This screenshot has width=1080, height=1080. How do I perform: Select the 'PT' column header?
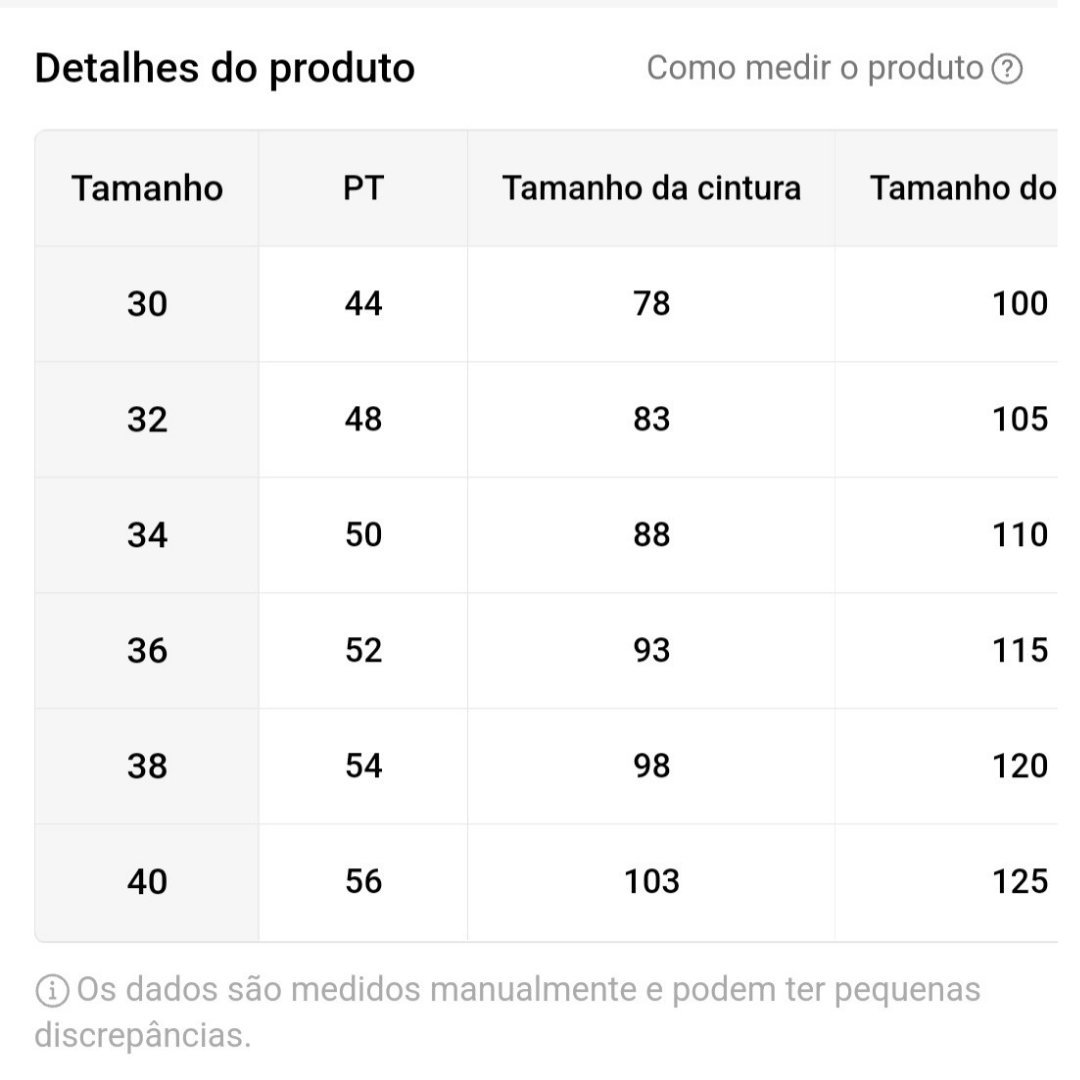tap(363, 188)
